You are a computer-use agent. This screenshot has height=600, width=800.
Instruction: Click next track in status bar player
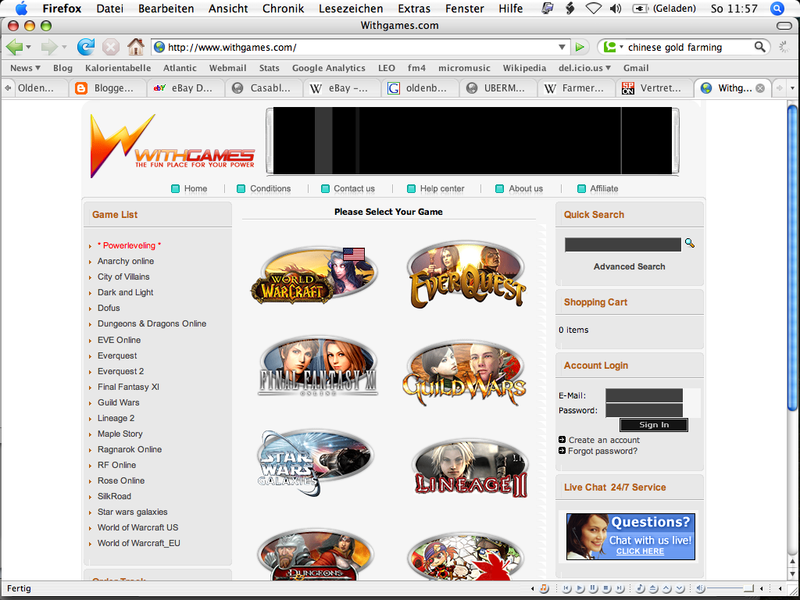(620, 589)
